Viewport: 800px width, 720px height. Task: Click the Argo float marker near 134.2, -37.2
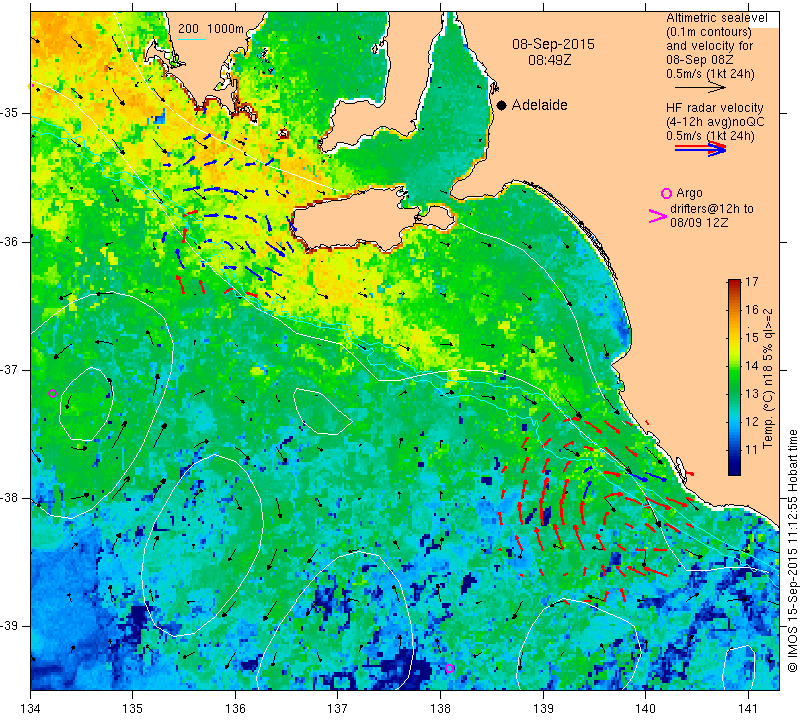click(52, 393)
